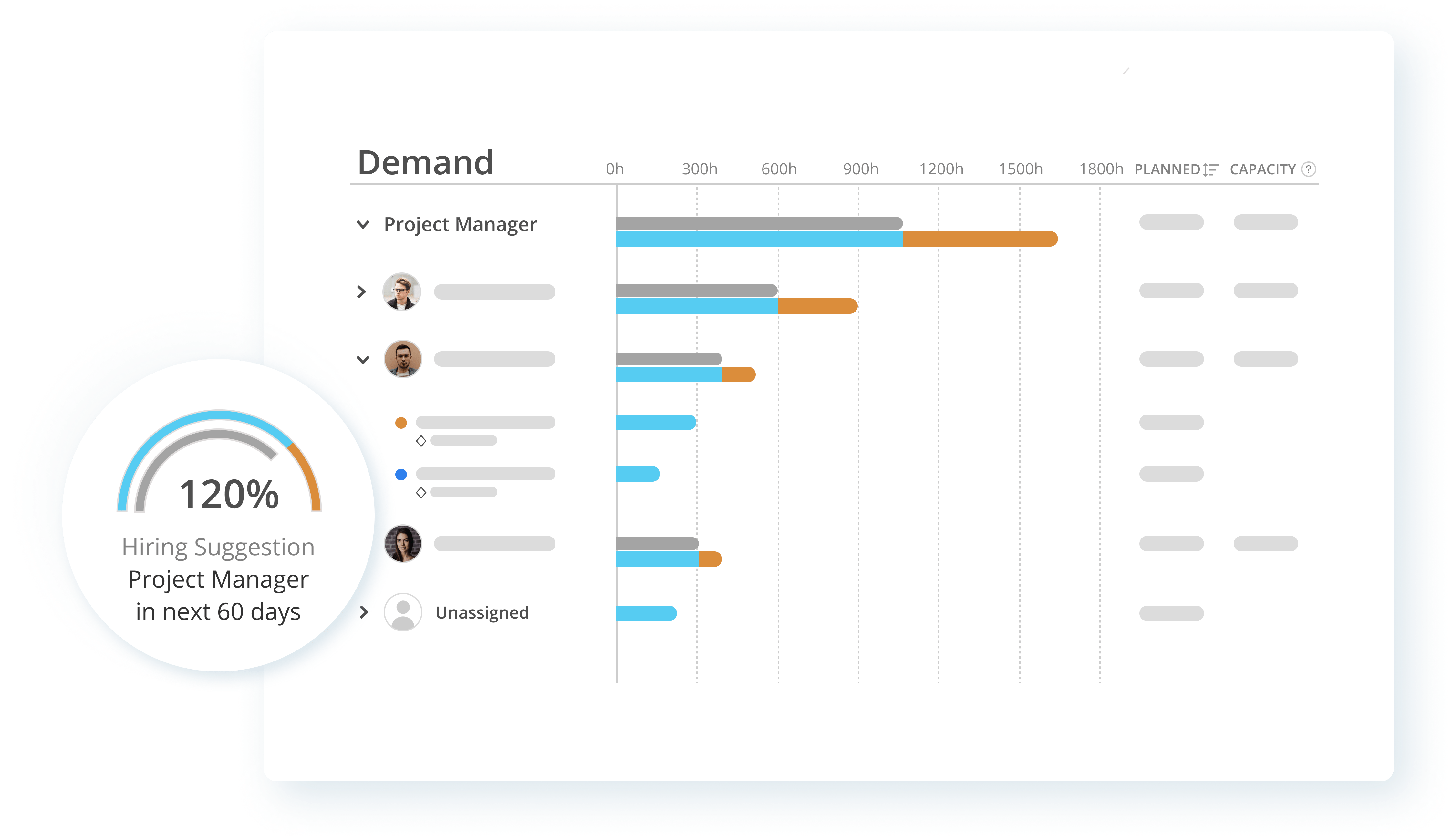
Task: Click the diamond milestone under the blue project
Action: tap(421, 493)
